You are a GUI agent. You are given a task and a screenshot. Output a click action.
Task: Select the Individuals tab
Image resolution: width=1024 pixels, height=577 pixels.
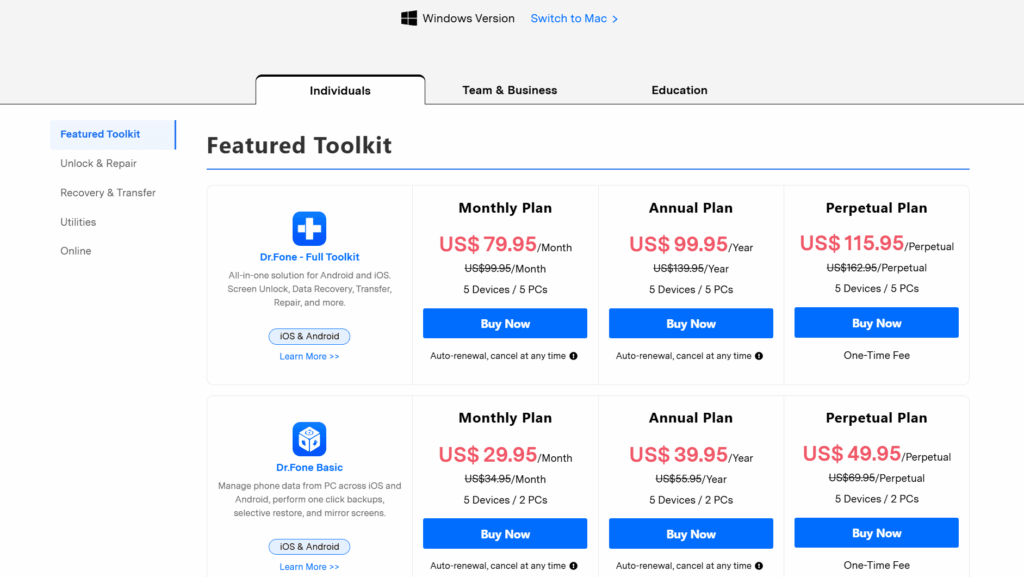[x=340, y=91]
